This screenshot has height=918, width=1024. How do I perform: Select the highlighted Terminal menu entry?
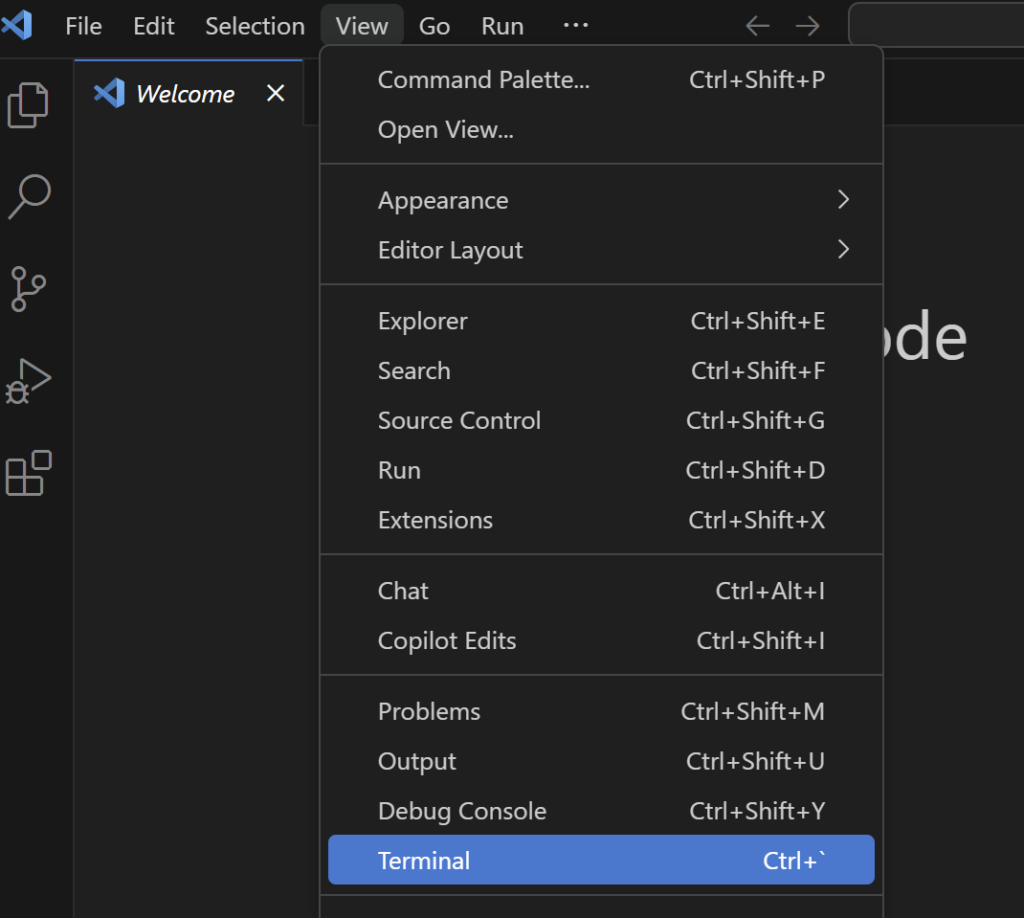tap(601, 860)
